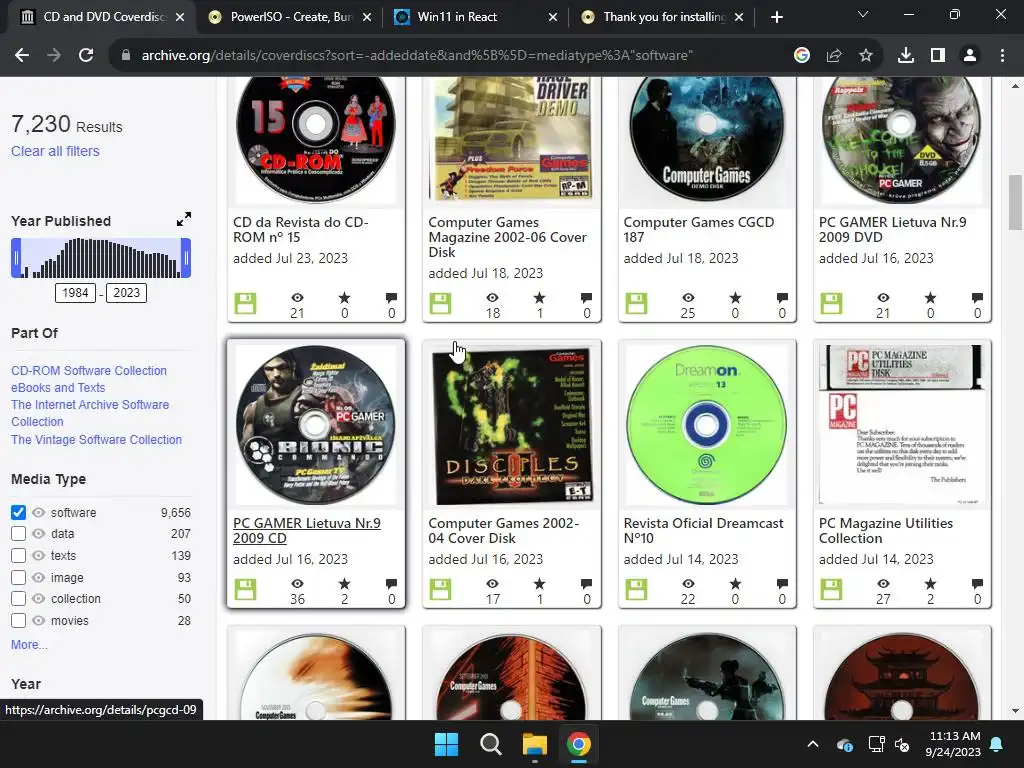Click right handle of year range slider
The width and height of the screenshot is (1024, 768).
[x=186, y=258]
